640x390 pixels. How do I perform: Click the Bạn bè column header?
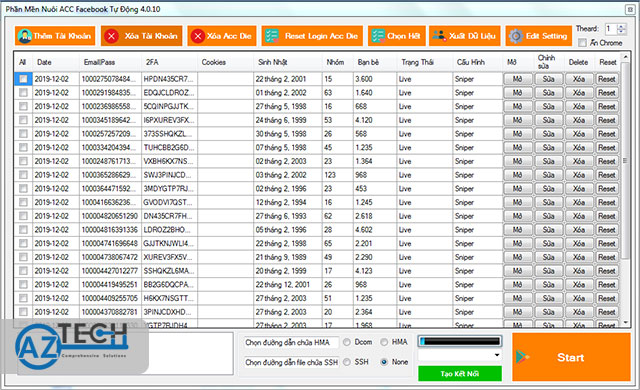coord(374,62)
